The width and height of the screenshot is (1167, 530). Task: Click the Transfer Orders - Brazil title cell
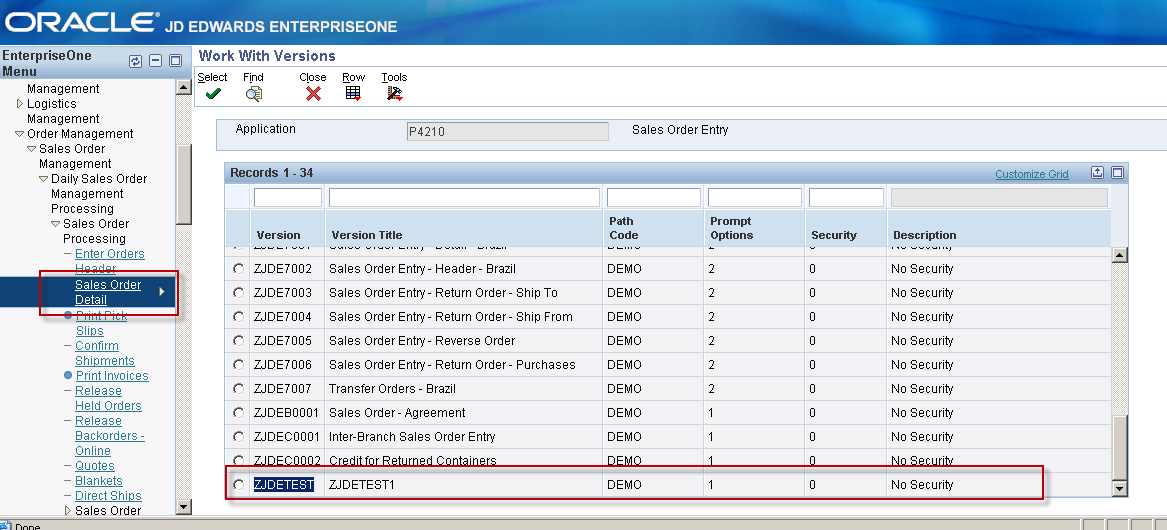pyautogui.click(x=392, y=389)
